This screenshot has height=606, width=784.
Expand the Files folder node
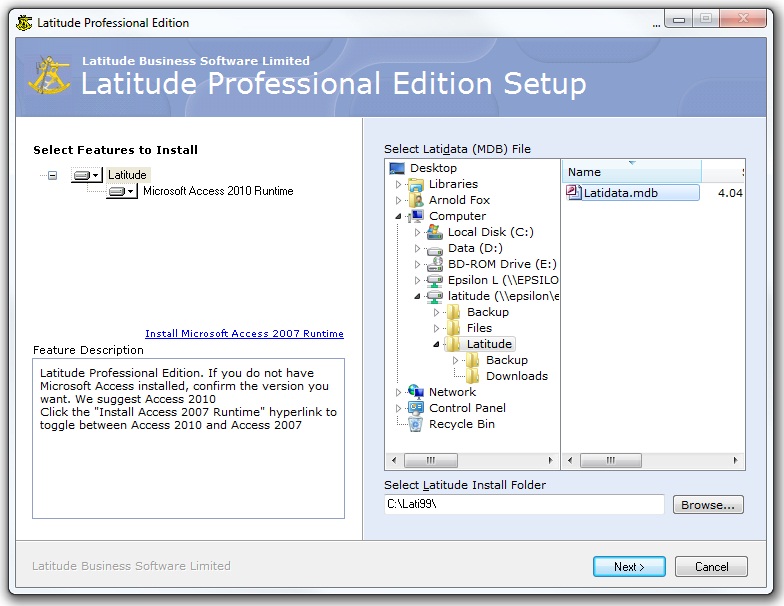437,328
